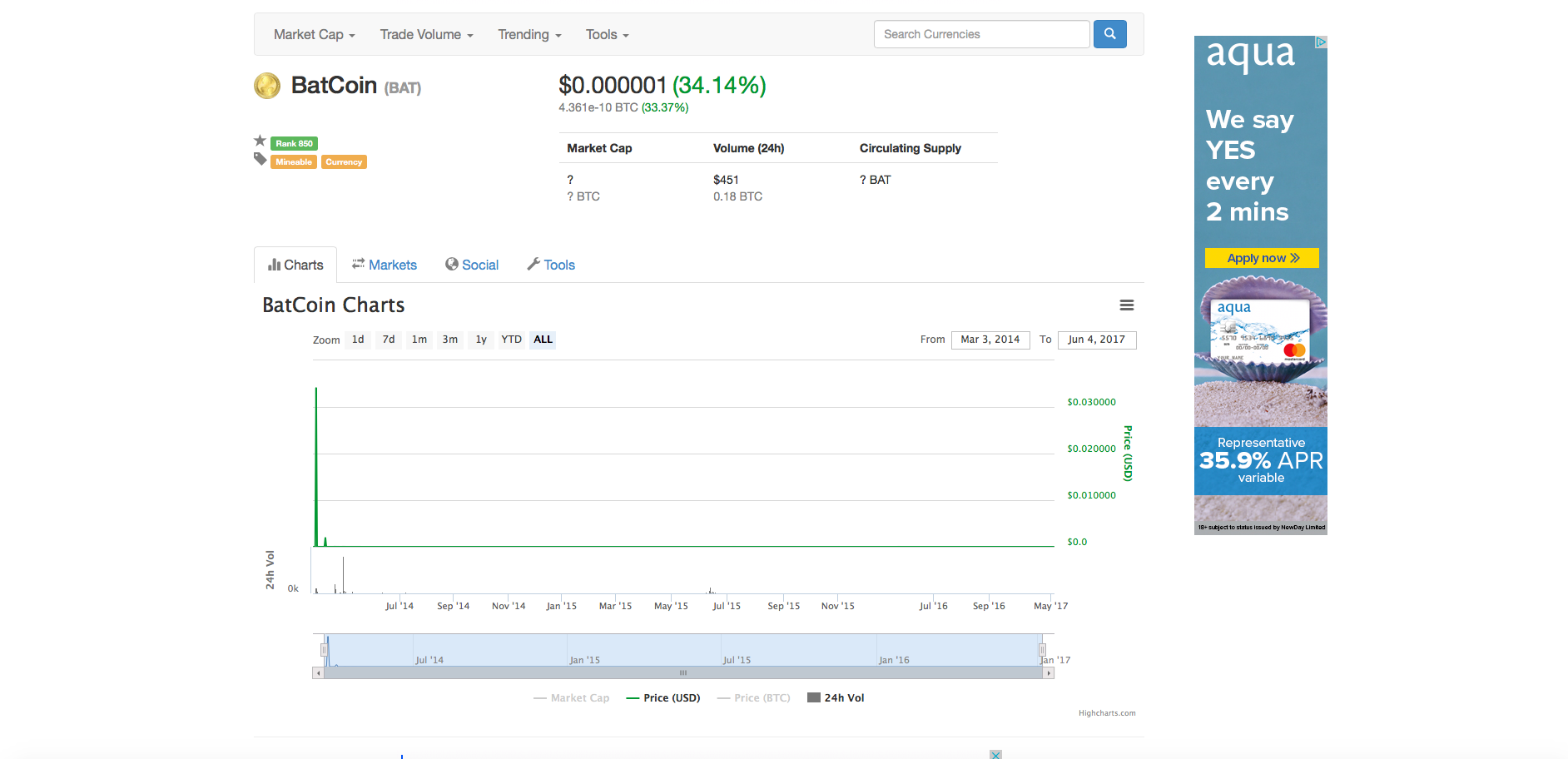Set chart zoom to 7d

click(x=389, y=340)
